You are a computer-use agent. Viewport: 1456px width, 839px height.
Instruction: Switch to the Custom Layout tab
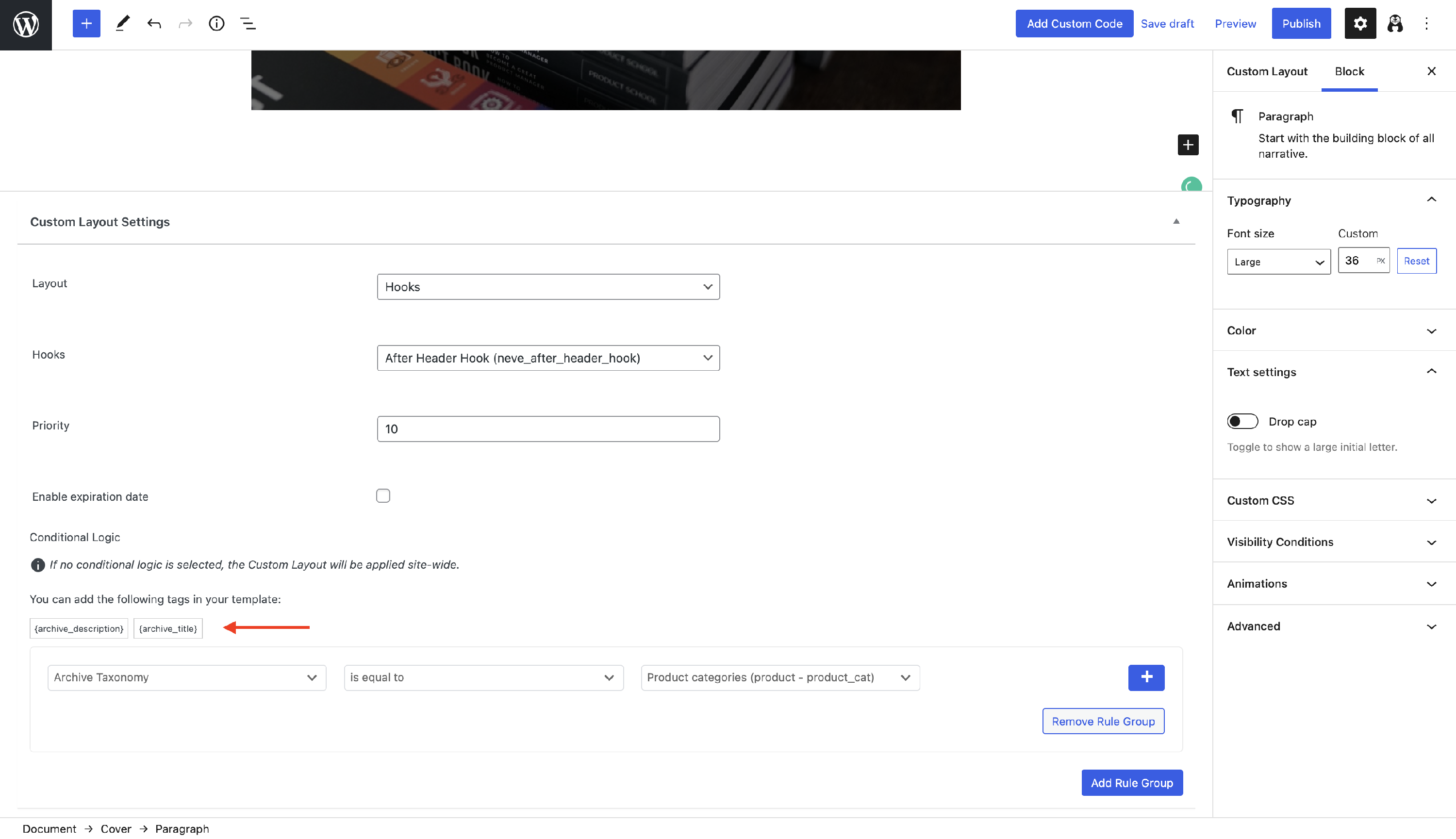pyautogui.click(x=1267, y=71)
